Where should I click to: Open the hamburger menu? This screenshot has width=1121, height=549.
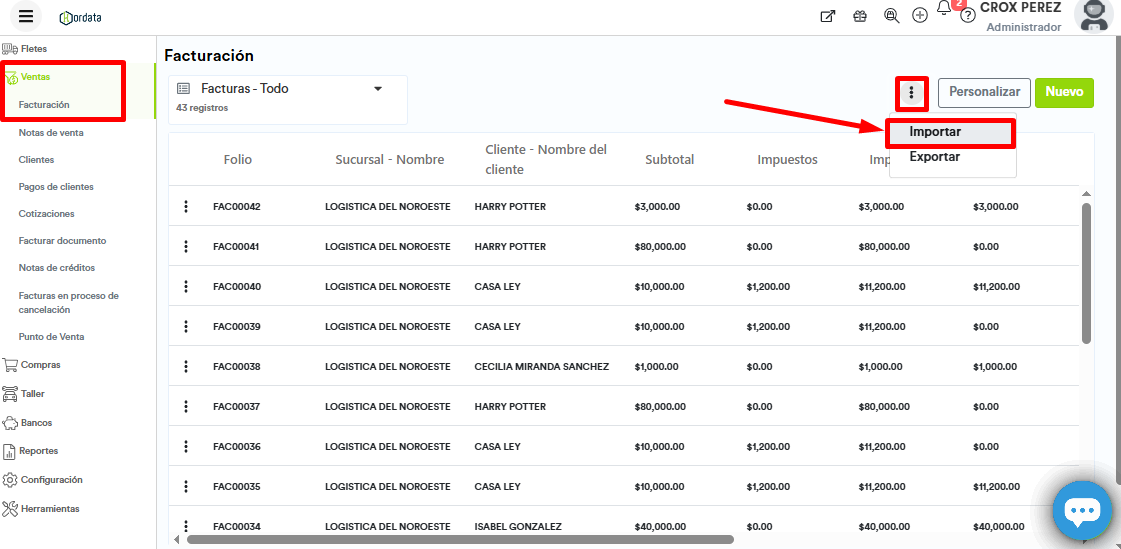tap(26, 16)
